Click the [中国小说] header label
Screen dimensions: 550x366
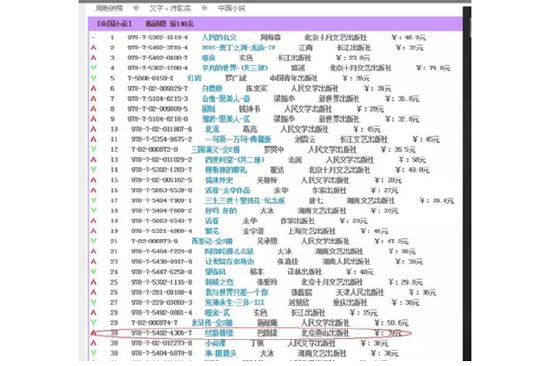pyautogui.click(x=114, y=24)
